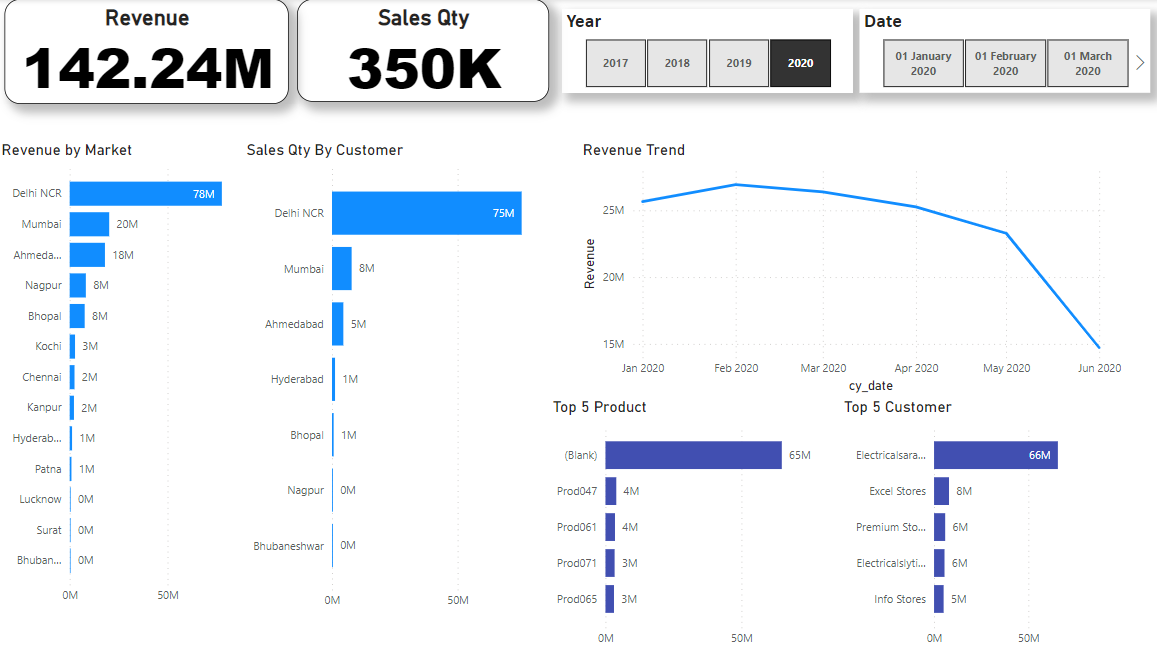This screenshot has height=651, width=1157.
Task: Select the 01 March 2020 date tile
Action: [1088, 62]
